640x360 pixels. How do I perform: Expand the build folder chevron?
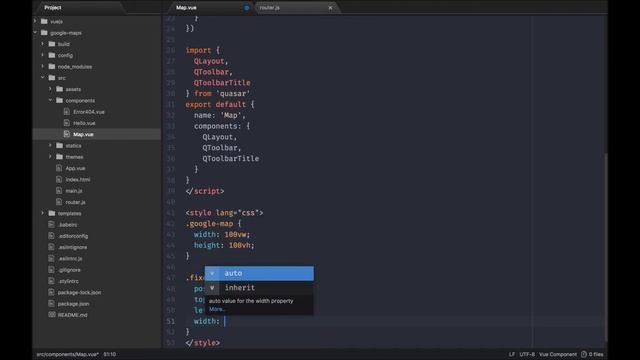(x=42, y=44)
